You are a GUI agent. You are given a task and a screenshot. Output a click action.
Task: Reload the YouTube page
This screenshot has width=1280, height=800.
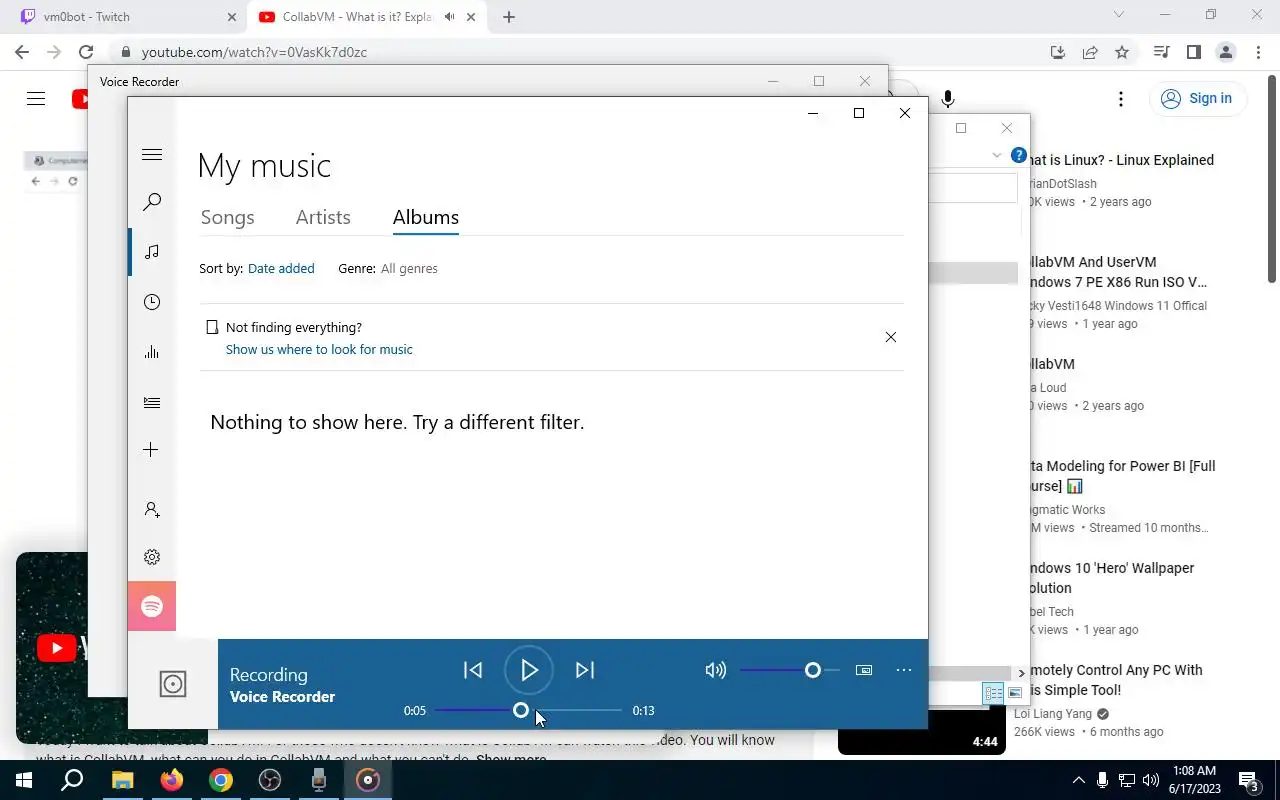tap(86, 52)
